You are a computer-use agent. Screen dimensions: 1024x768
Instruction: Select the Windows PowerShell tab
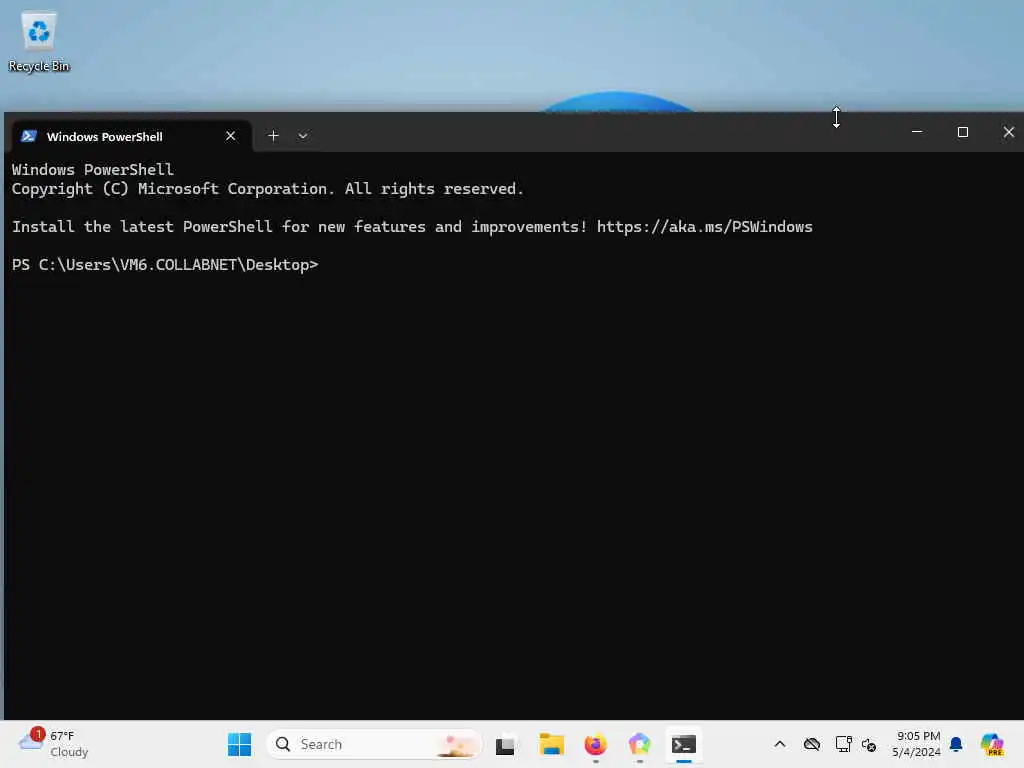132,136
